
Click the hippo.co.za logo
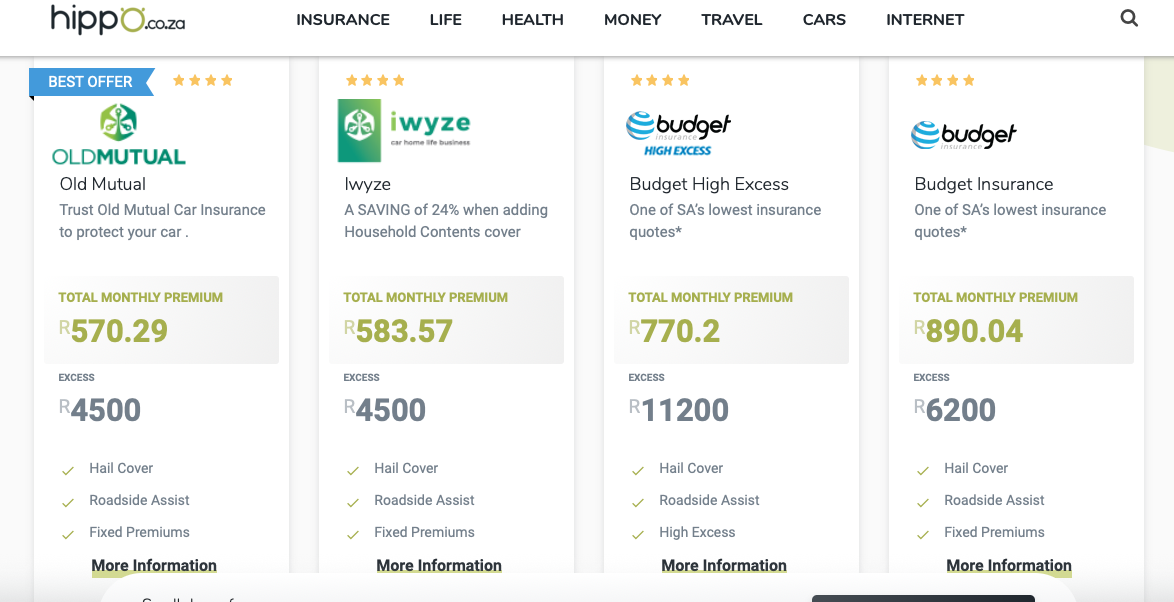click(x=118, y=19)
